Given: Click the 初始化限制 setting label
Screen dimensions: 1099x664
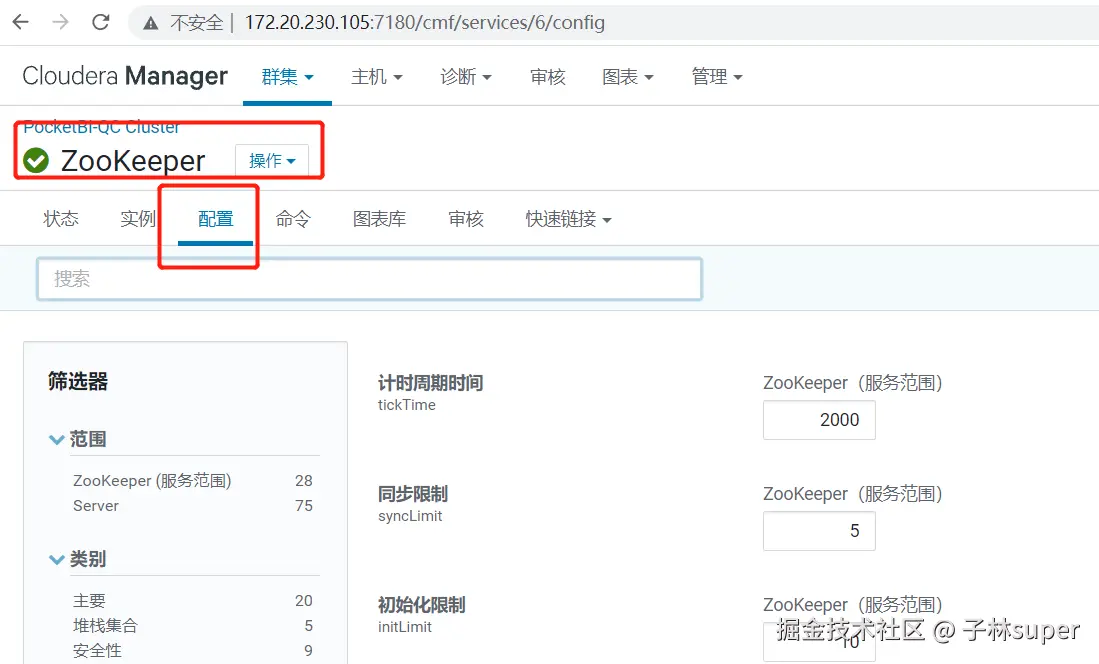Looking at the screenshot, I should tap(421, 604).
